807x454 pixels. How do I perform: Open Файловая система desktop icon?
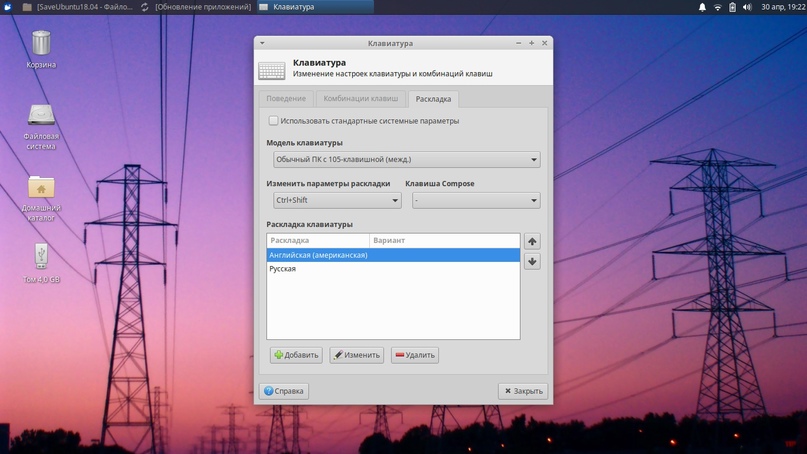pos(41,116)
